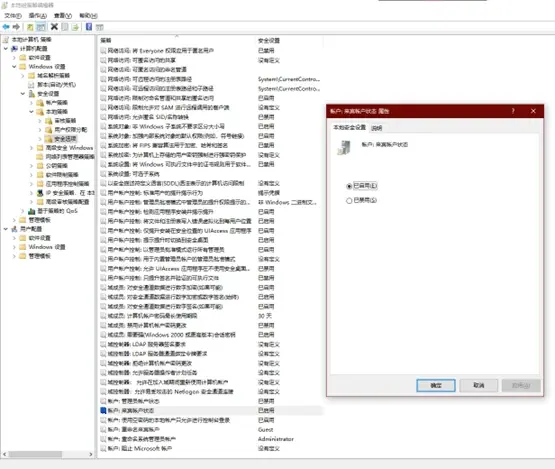Expand 管理模板 under 用户配置
555x469 pixels.
click(x=14, y=256)
